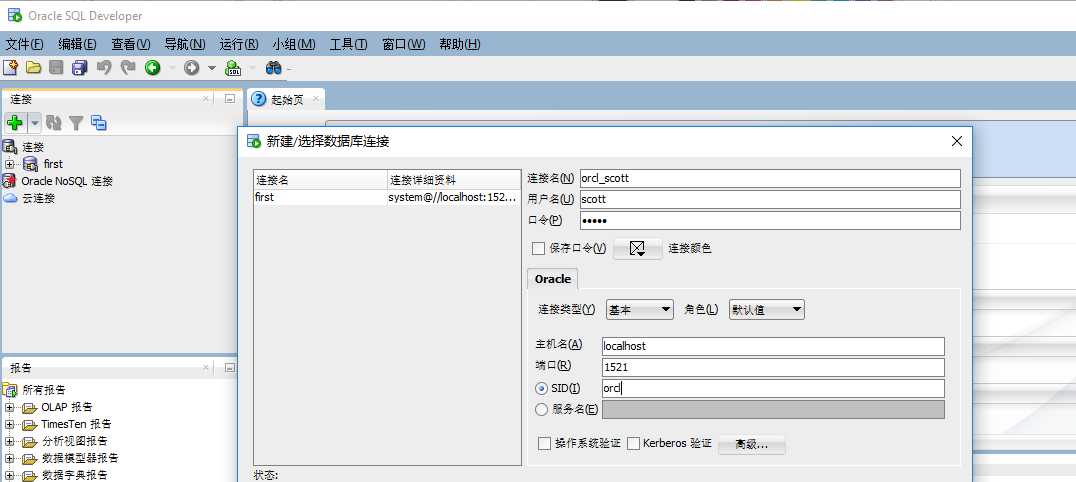Open the 帮助 menu
The image size is (1076, 482).
click(x=459, y=44)
